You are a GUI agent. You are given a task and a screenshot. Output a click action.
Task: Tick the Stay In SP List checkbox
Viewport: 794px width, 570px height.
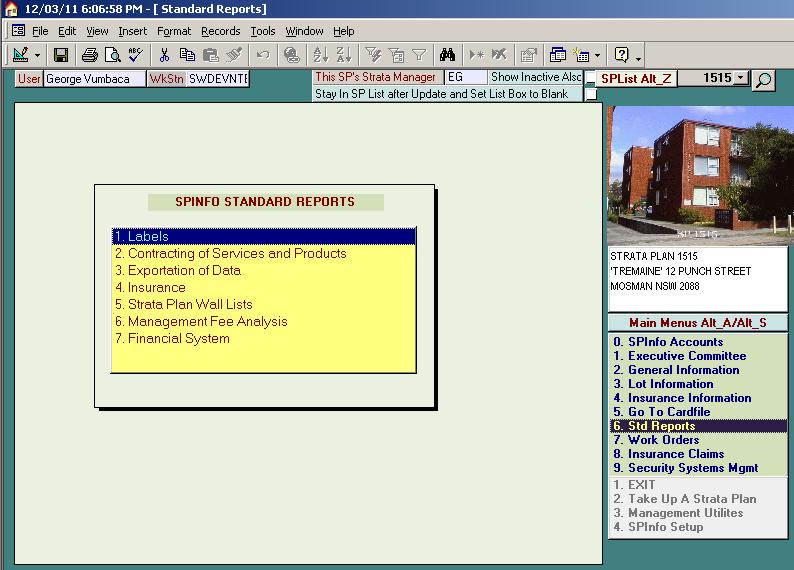(591, 94)
